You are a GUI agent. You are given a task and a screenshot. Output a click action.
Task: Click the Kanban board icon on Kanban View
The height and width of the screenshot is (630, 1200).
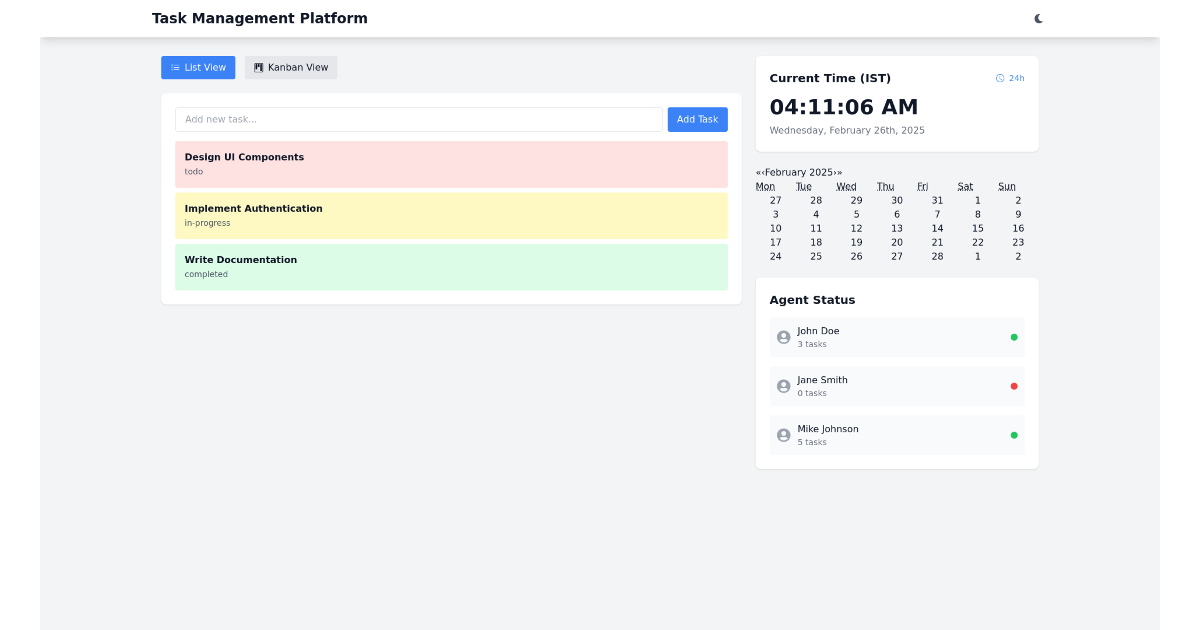pos(259,67)
